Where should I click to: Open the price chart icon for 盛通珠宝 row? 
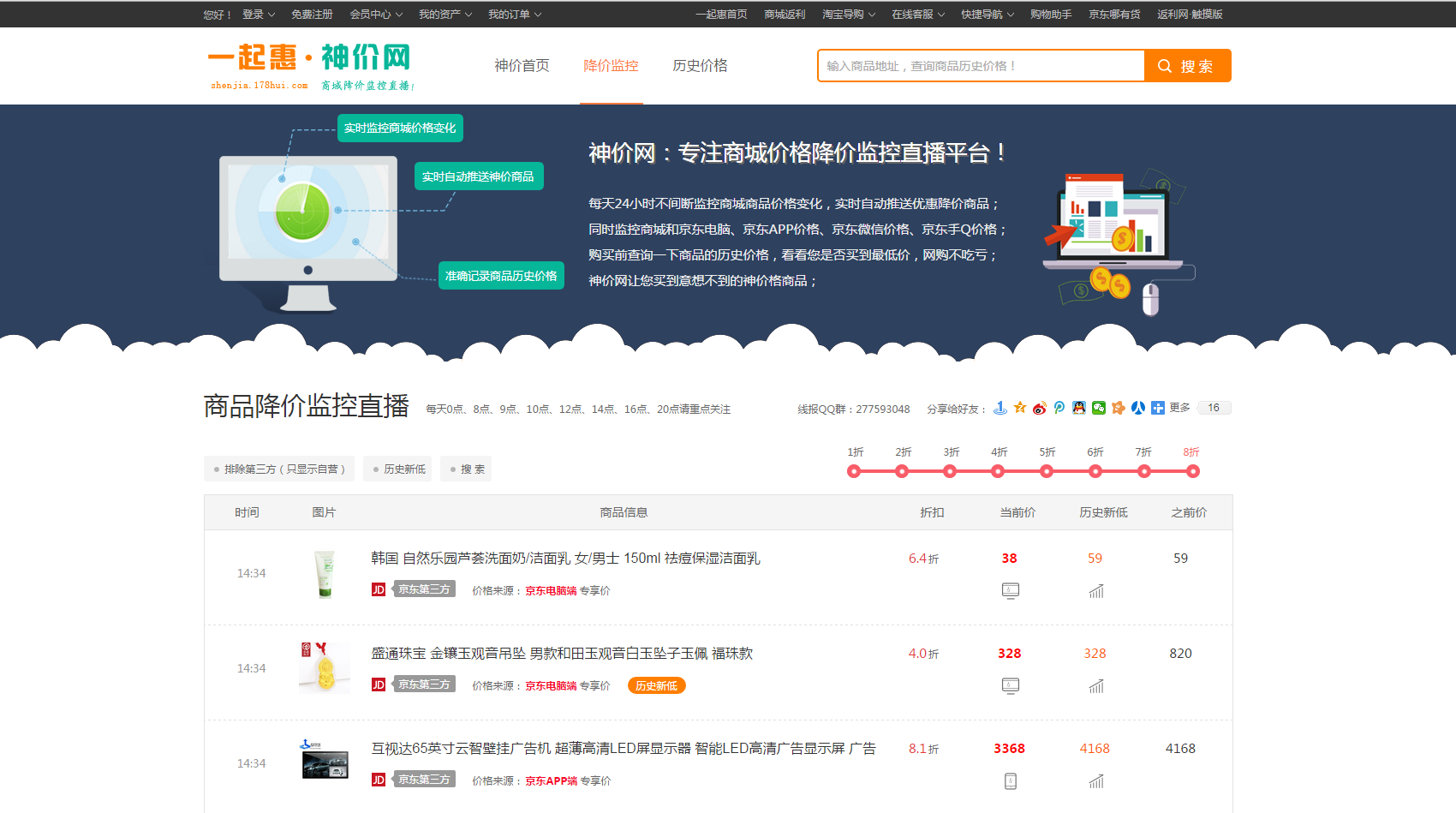tap(1096, 686)
